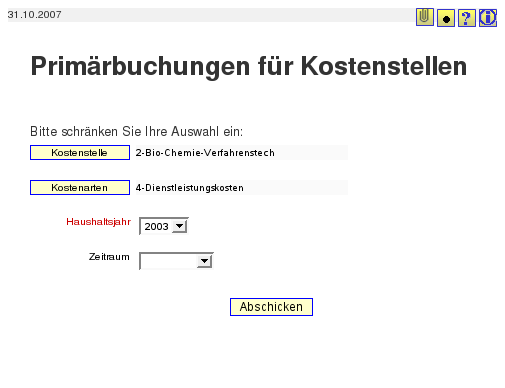Screen dimensions: 505x388
Task: Open help via question mark icon
Action: coord(467,18)
